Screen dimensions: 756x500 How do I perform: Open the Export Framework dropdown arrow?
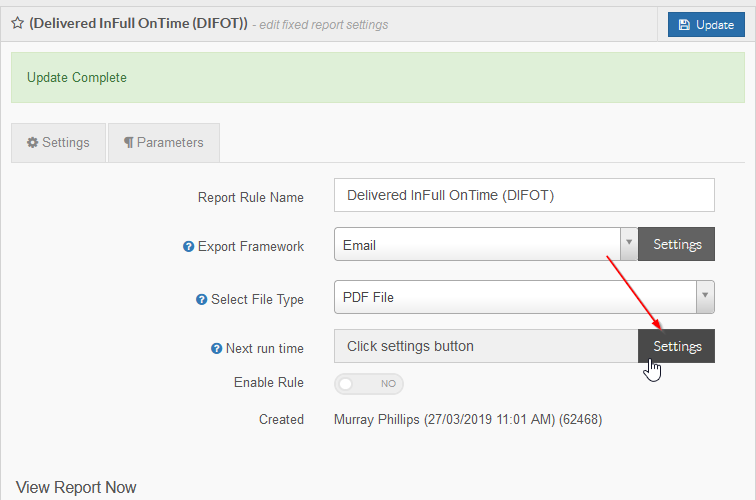(629, 244)
